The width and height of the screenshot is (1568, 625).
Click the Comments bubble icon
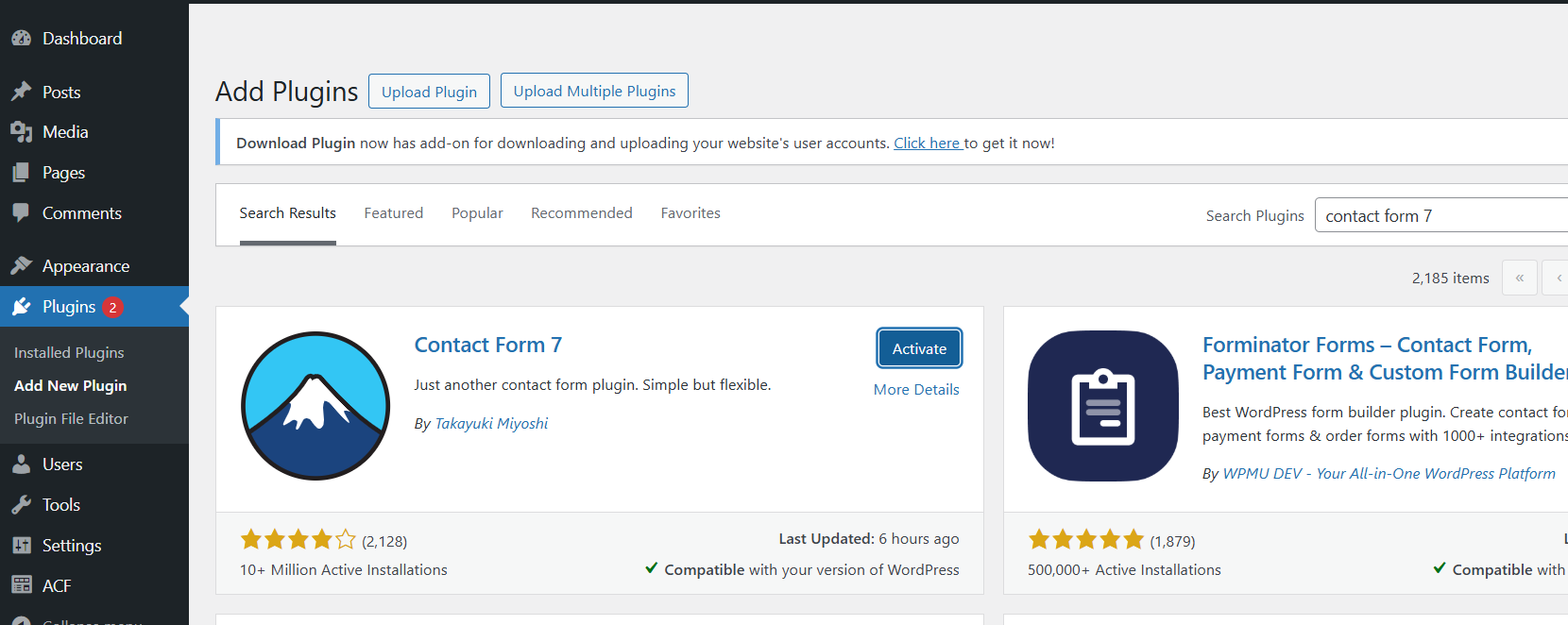pos(22,213)
